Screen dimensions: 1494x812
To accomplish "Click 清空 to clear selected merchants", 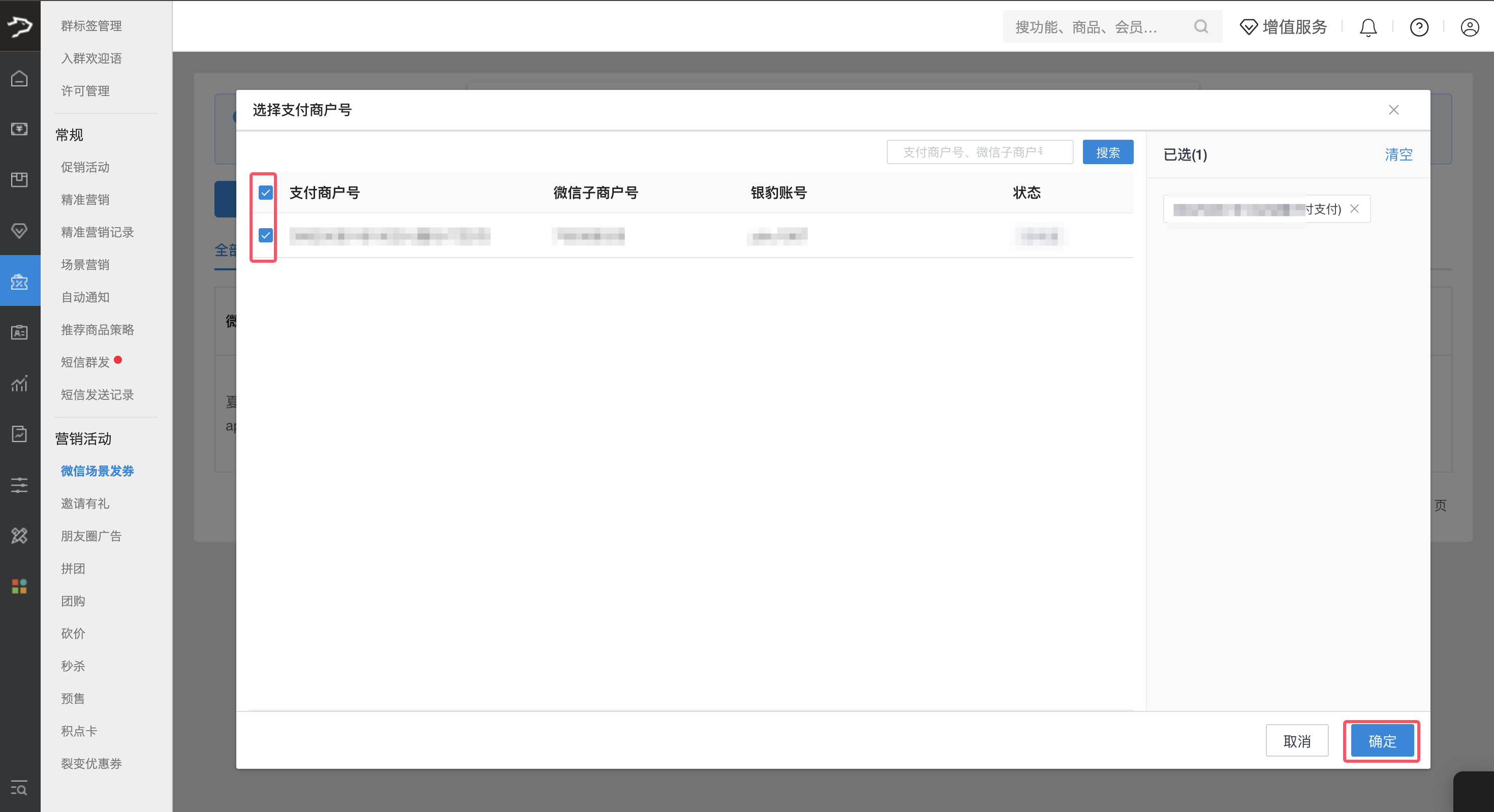I will (x=1398, y=155).
